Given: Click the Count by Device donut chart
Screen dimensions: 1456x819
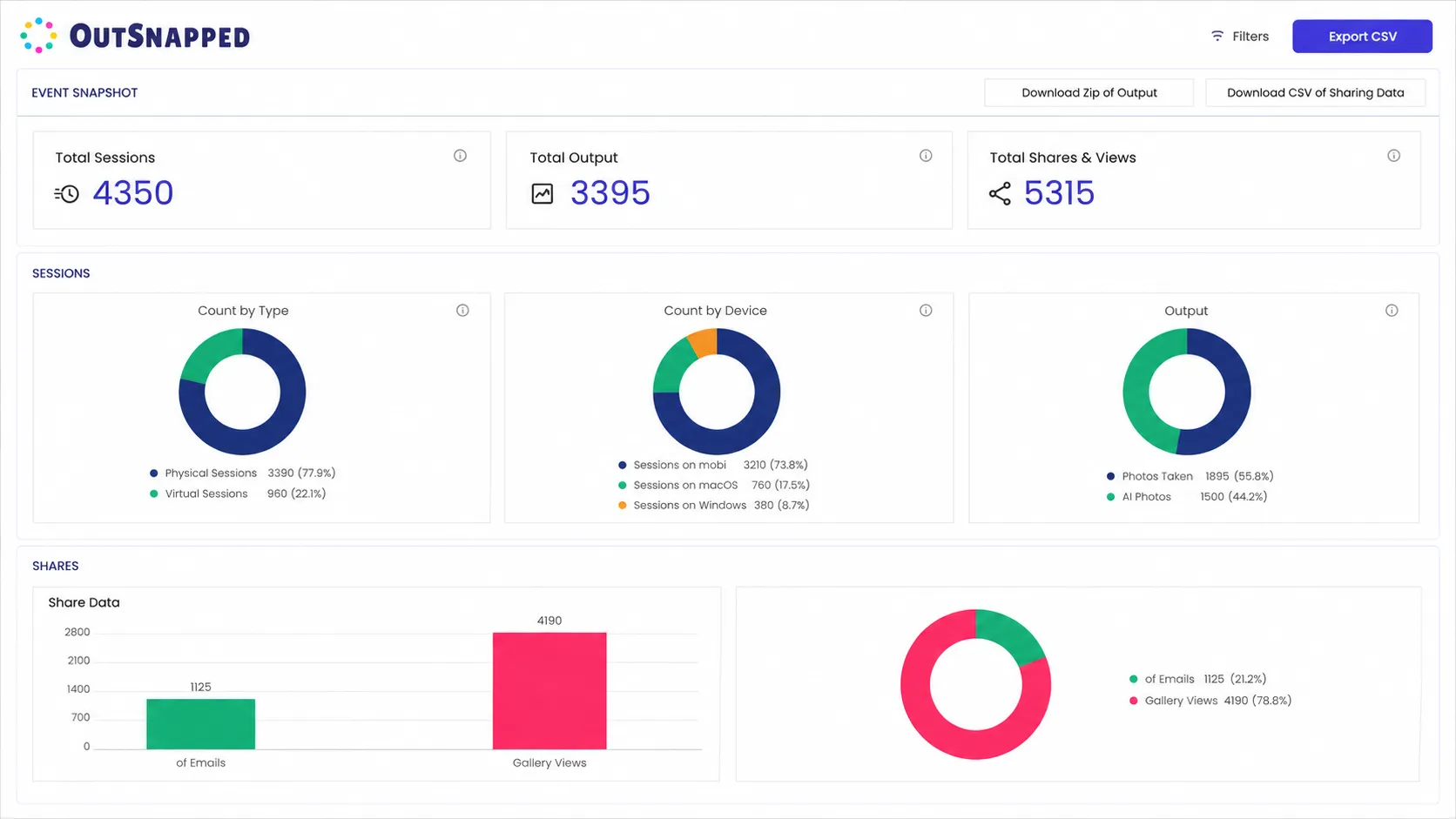Looking at the screenshot, I should click(717, 392).
